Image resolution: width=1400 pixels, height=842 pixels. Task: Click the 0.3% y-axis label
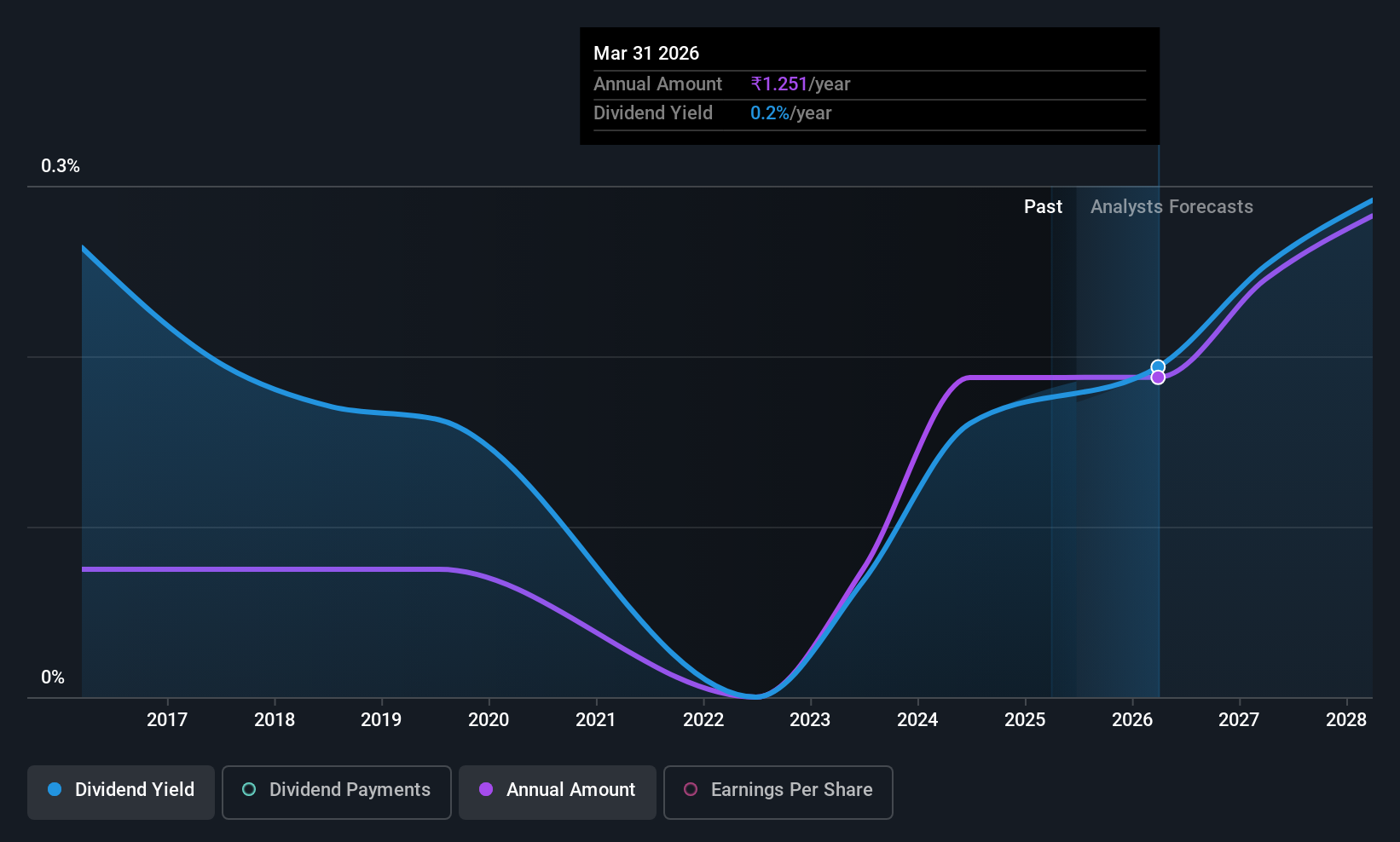[x=61, y=166]
